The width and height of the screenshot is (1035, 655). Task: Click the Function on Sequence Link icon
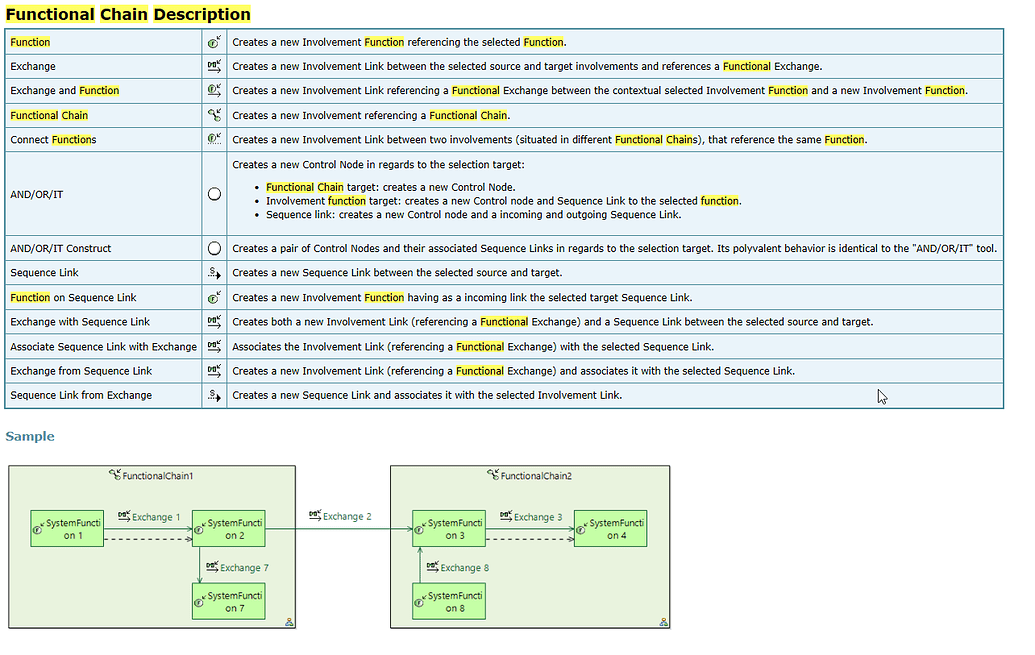tap(214, 298)
